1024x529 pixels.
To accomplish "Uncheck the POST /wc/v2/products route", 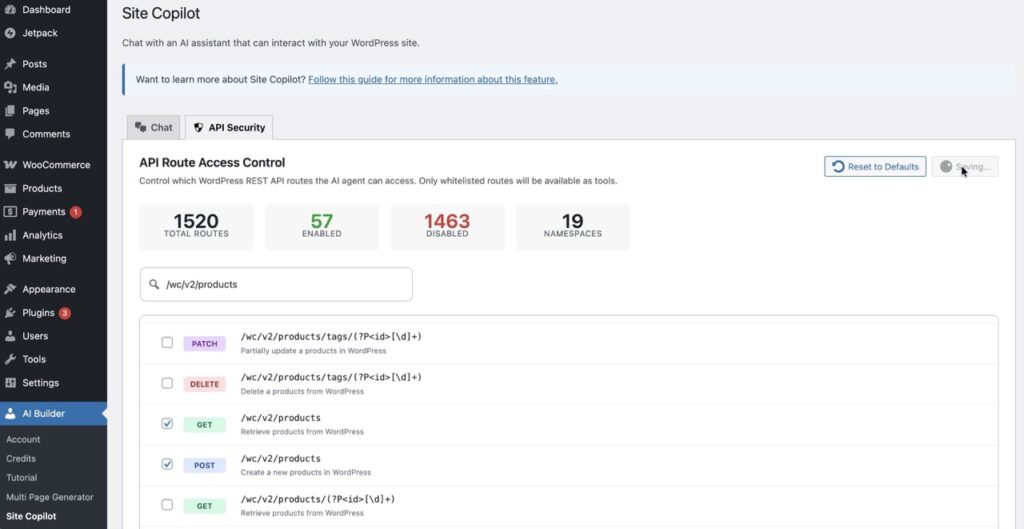I will (x=167, y=464).
